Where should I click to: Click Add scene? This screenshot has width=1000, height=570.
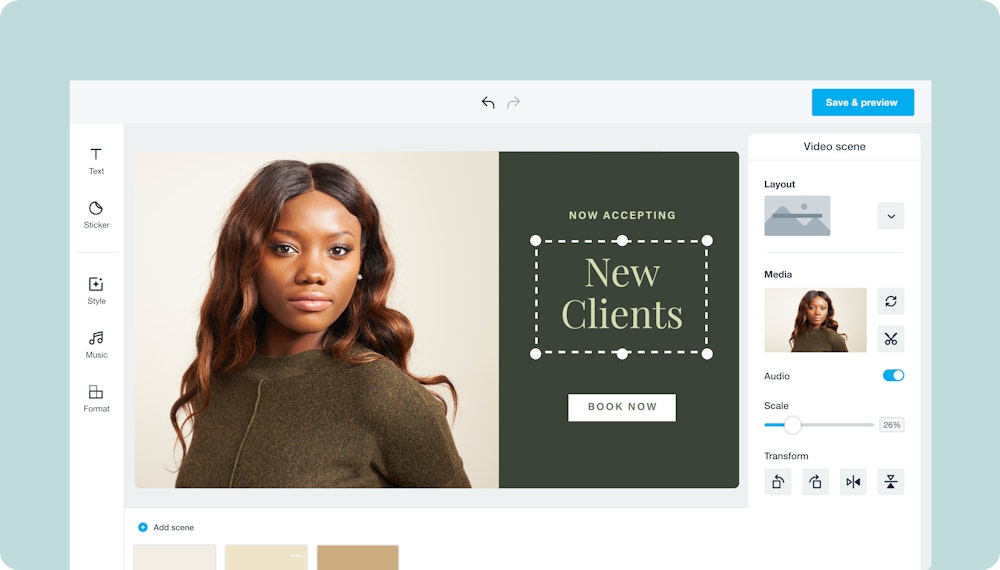[x=166, y=527]
